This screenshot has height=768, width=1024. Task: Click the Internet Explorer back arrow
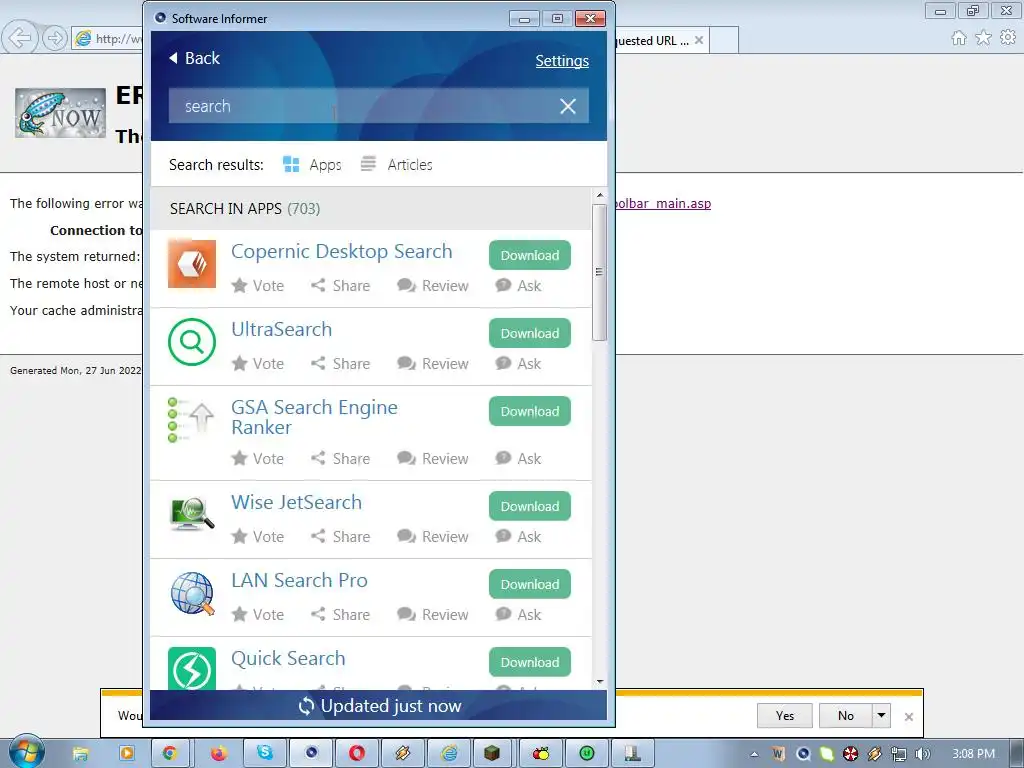point(20,38)
